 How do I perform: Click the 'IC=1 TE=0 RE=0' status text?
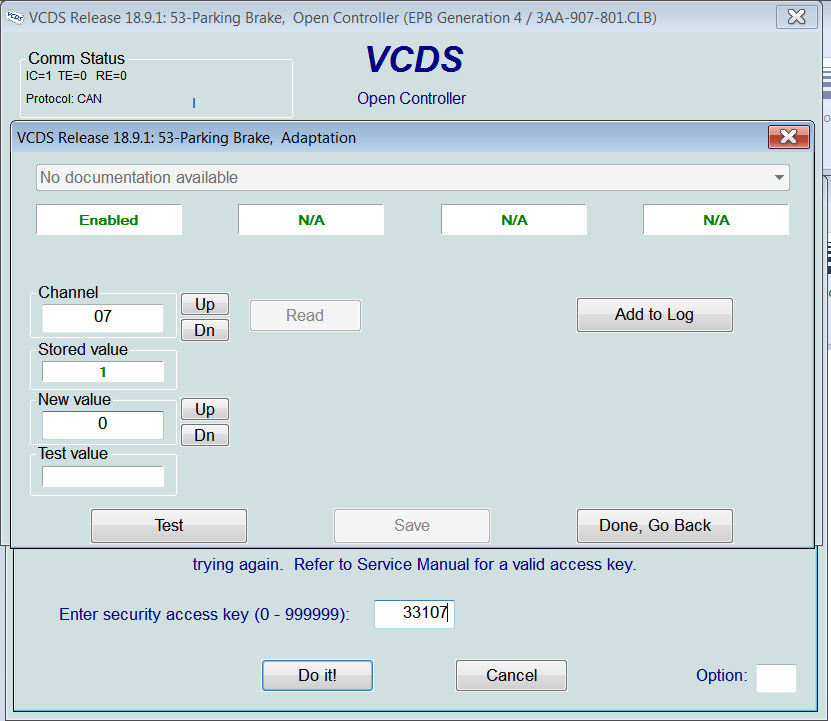[76, 76]
